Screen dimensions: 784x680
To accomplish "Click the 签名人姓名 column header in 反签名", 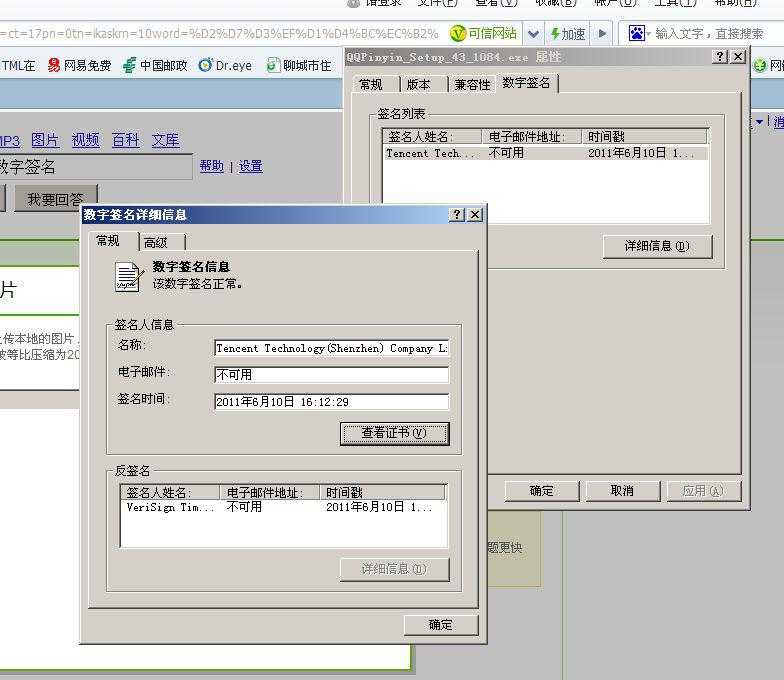I will click(170, 492).
